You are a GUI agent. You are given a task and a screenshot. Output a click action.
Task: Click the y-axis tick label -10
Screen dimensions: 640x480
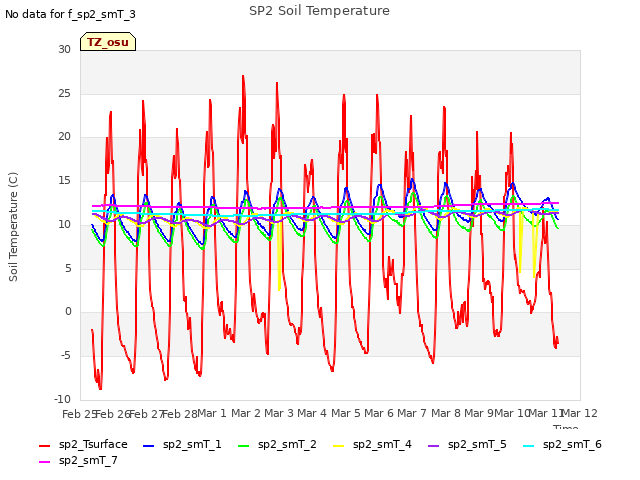click(x=62, y=399)
